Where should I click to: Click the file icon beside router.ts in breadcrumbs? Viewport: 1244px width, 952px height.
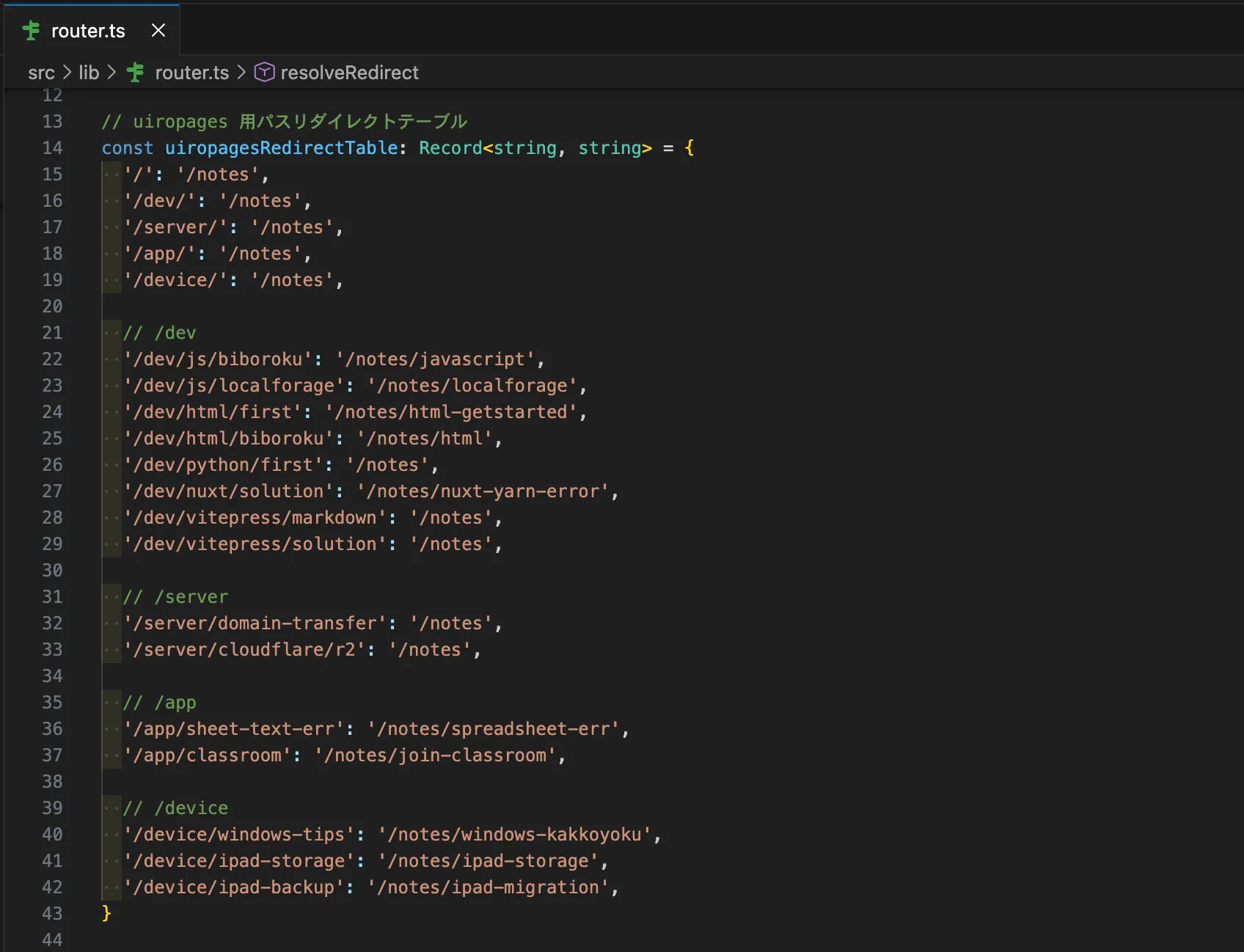tap(136, 73)
